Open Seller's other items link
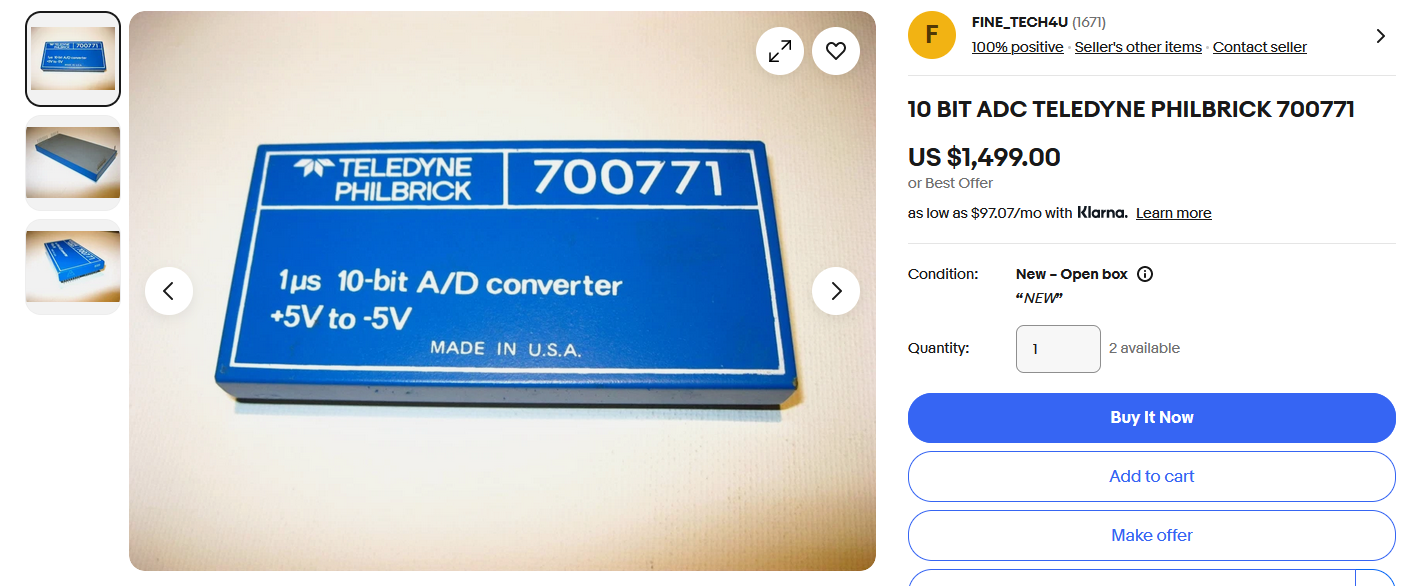This screenshot has width=1406, height=586. click(x=1138, y=47)
